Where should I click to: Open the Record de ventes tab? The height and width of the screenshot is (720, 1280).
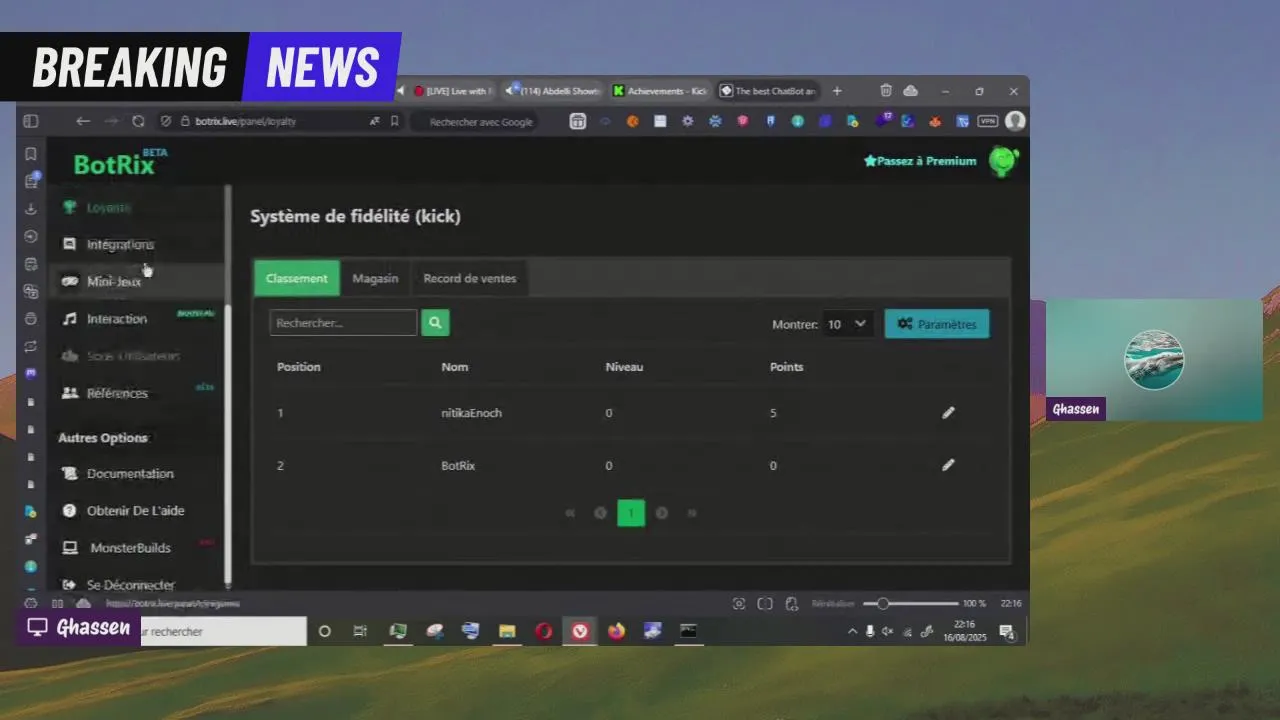[470, 278]
